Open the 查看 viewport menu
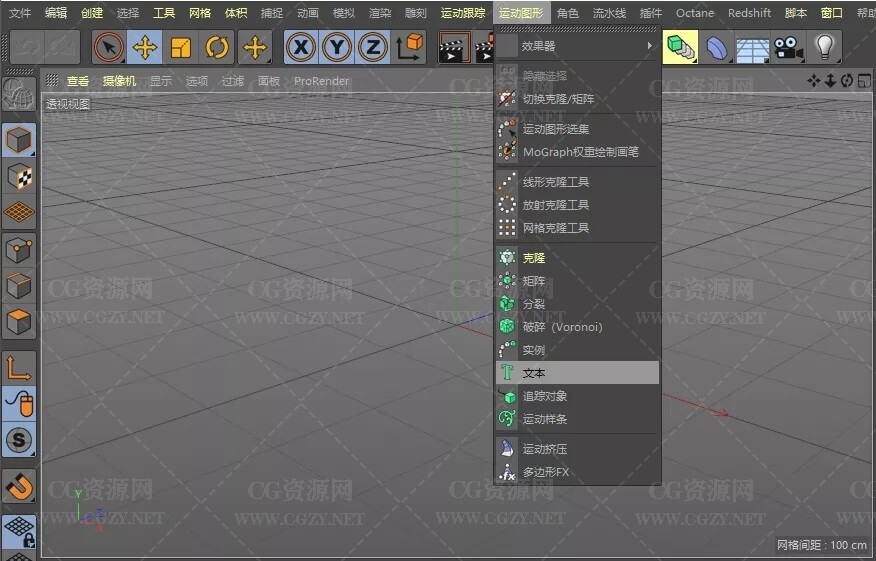 click(x=77, y=81)
